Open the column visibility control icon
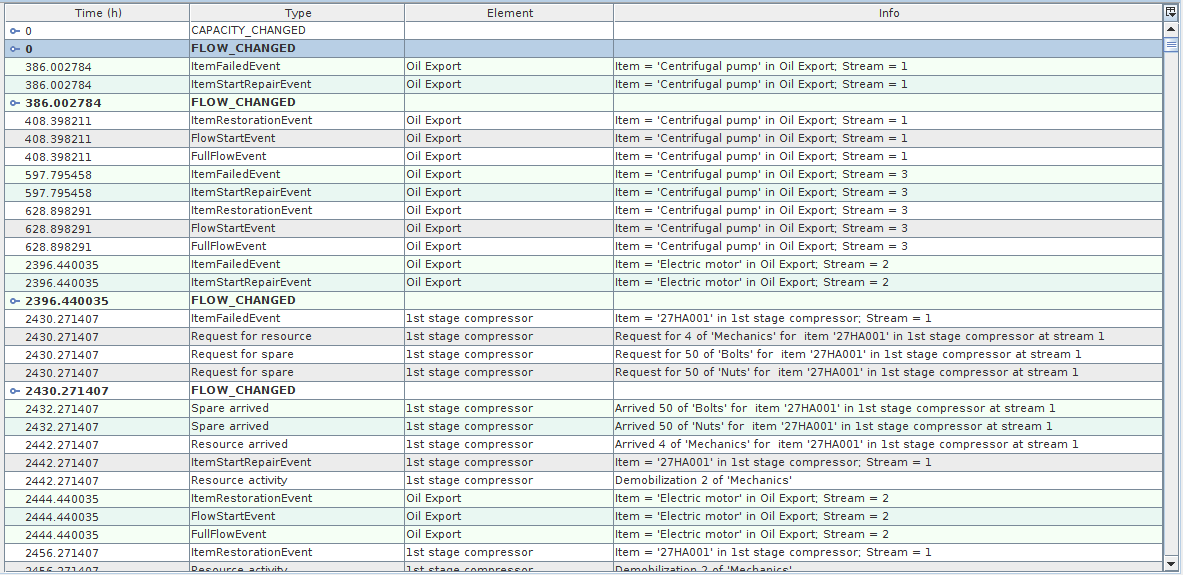Viewport: 1183px width, 575px height. click(1171, 12)
